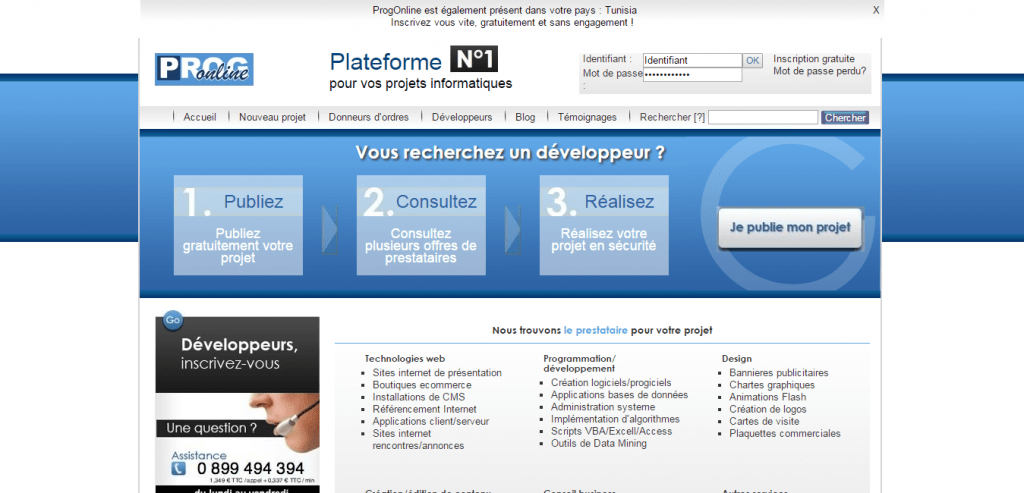This screenshot has width=1024, height=493.
Task: Submit login with the OK button
Action: point(752,60)
